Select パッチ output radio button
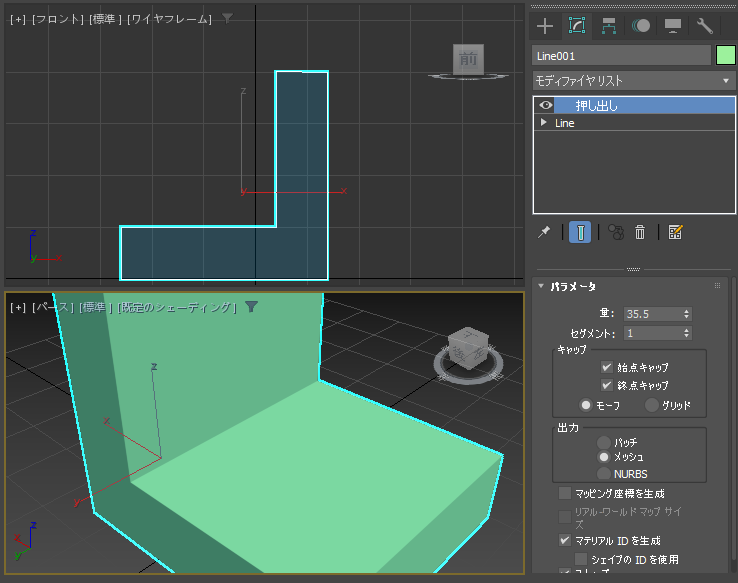The image size is (738, 583). [x=603, y=442]
